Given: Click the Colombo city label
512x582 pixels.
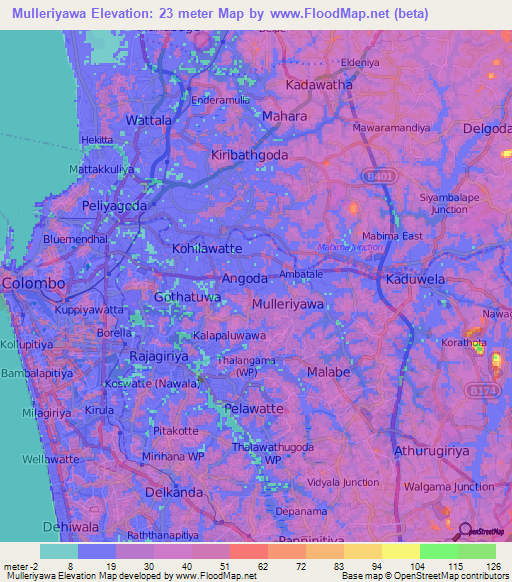Looking at the screenshot, I should click(33, 283).
